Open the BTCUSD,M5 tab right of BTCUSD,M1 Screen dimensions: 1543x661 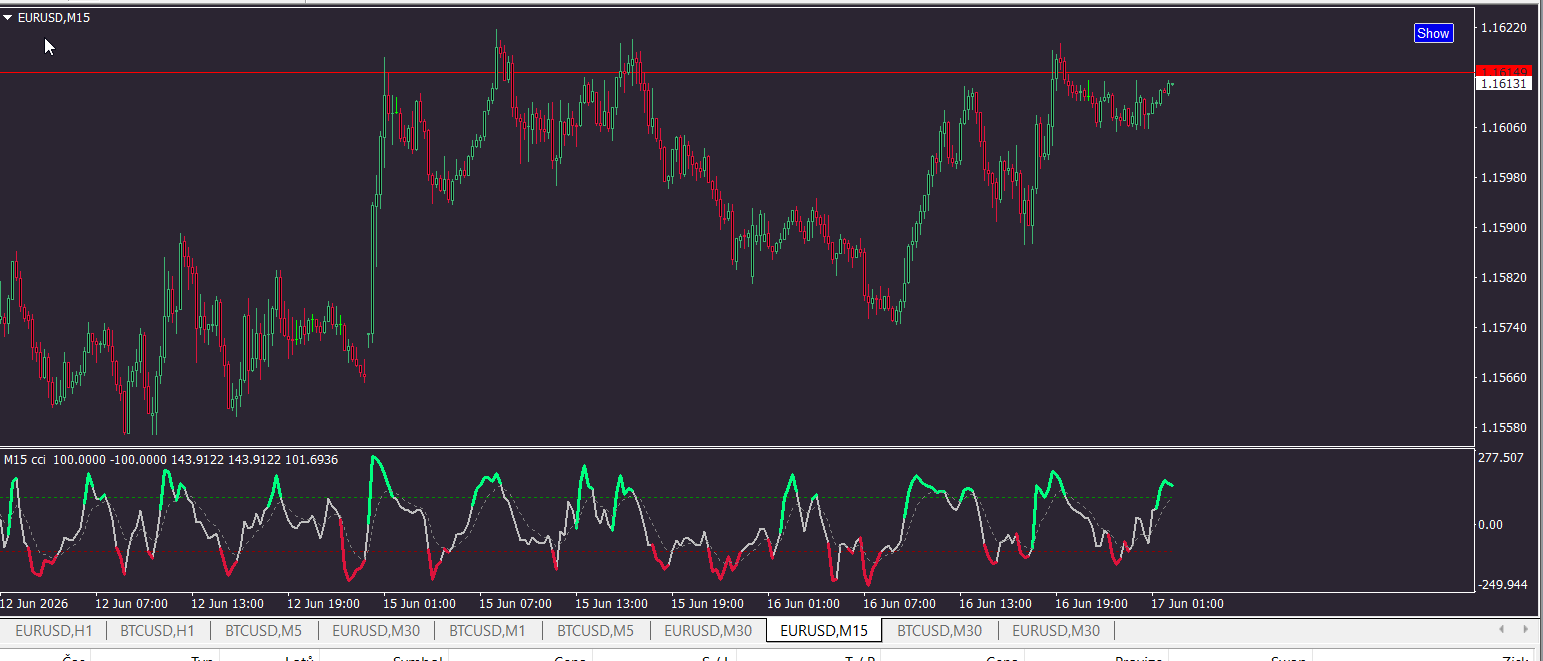595,631
